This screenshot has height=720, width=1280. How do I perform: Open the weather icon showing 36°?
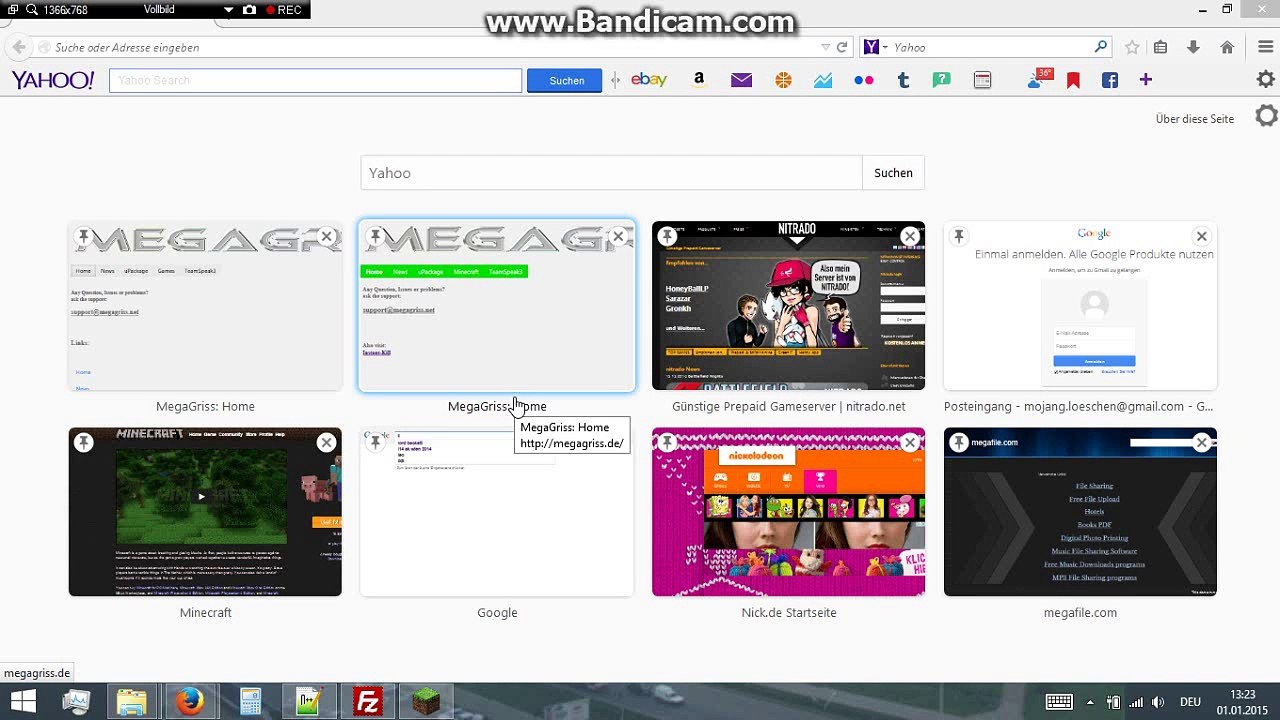click(x=1040, y=79)
